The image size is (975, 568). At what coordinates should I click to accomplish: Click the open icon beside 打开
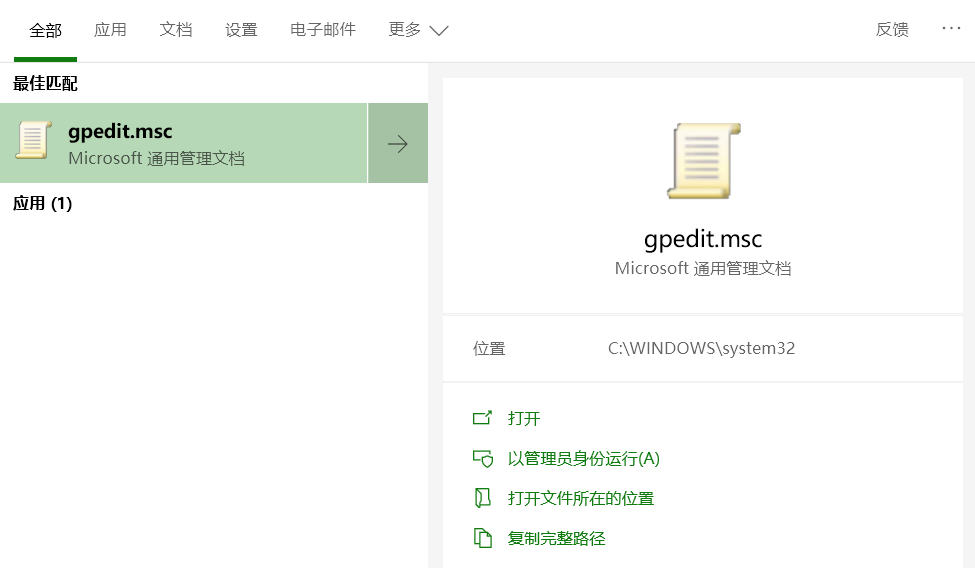click(x=483, y=418)
